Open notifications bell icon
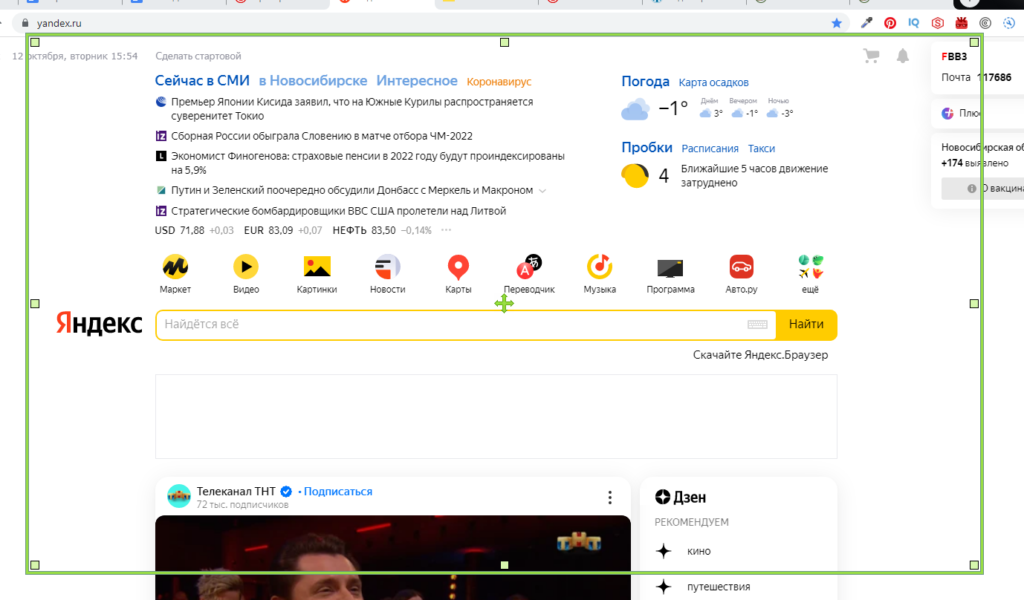The image size is (1024, 600). [903, 55]
